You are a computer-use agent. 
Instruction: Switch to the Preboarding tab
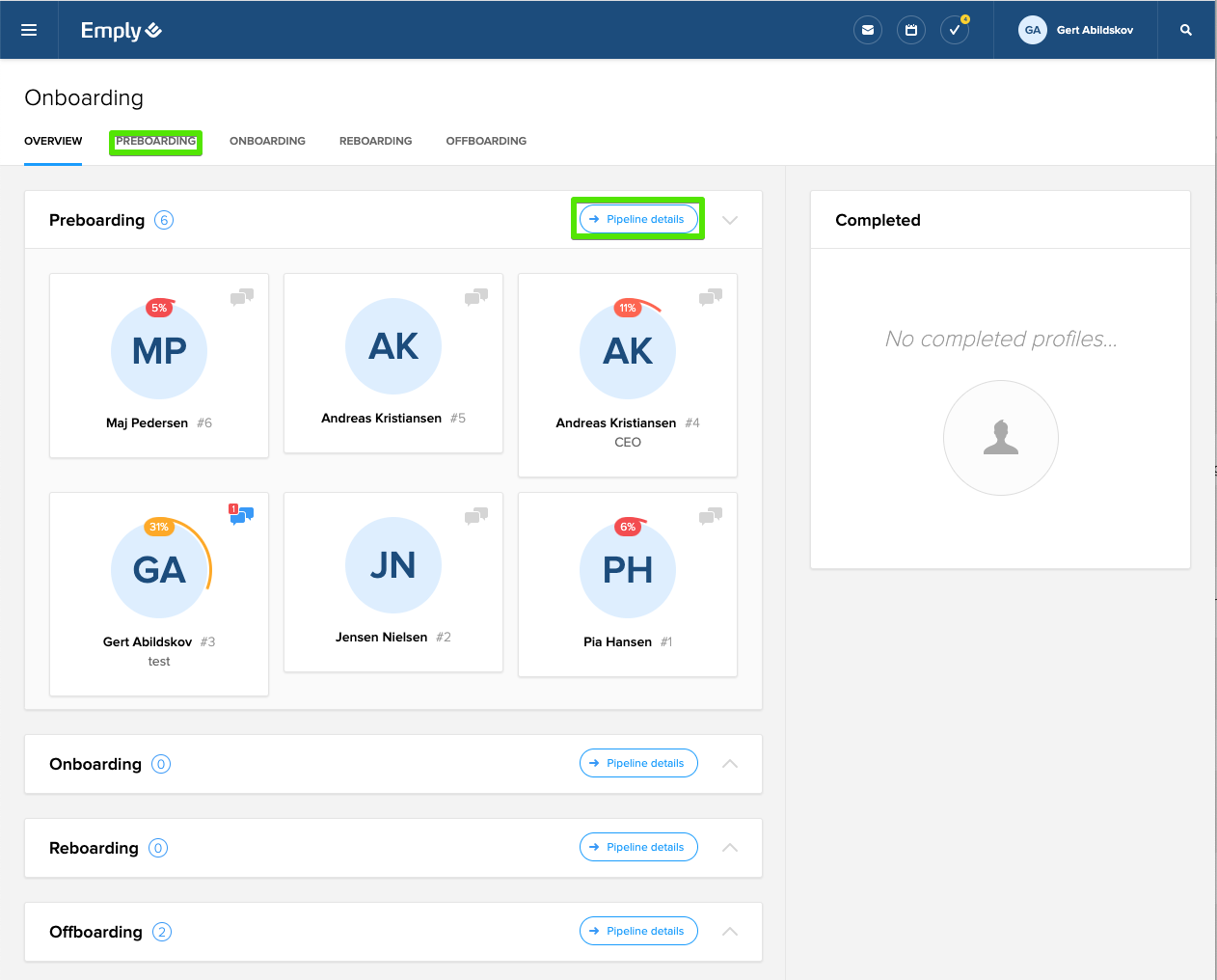tap(155, 141)
